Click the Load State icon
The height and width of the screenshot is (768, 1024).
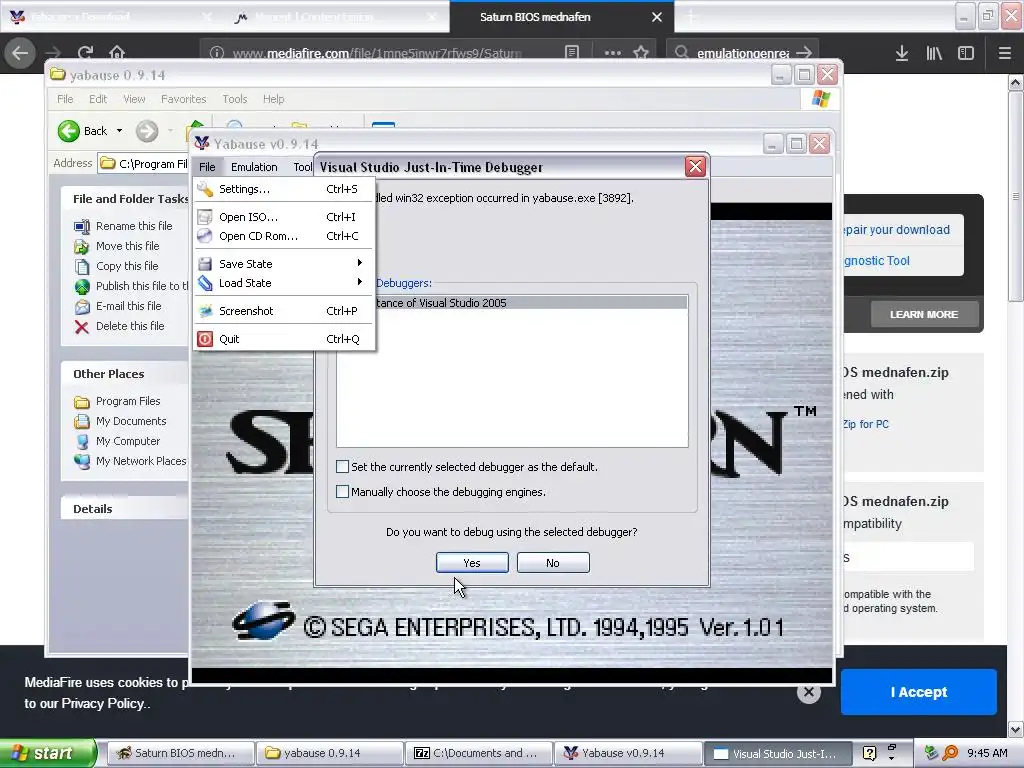pyautogui.click(x=205, y=283)
